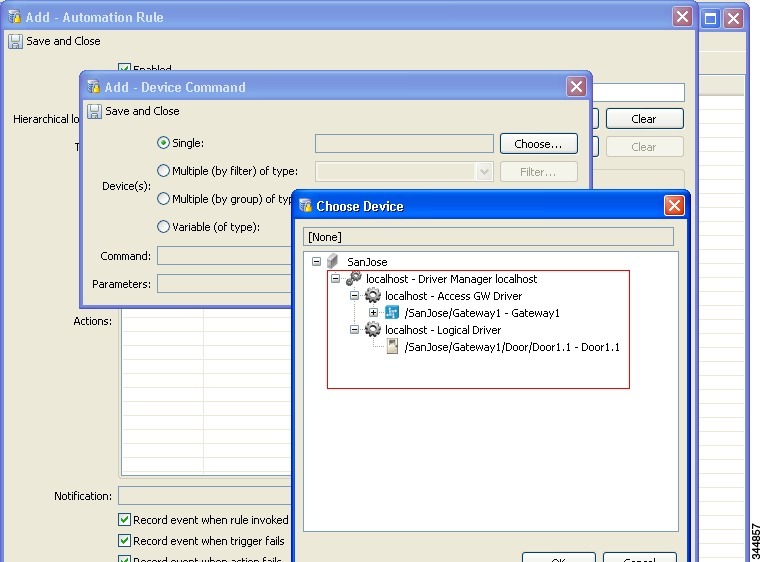The height and width of the screenshot is (562, 763).
Task: Collapse the Logical Driver node
Action: (x=354, y=330)
